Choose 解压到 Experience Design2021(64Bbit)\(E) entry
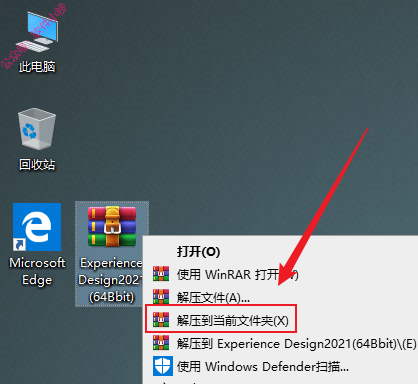 pos(280,344)
